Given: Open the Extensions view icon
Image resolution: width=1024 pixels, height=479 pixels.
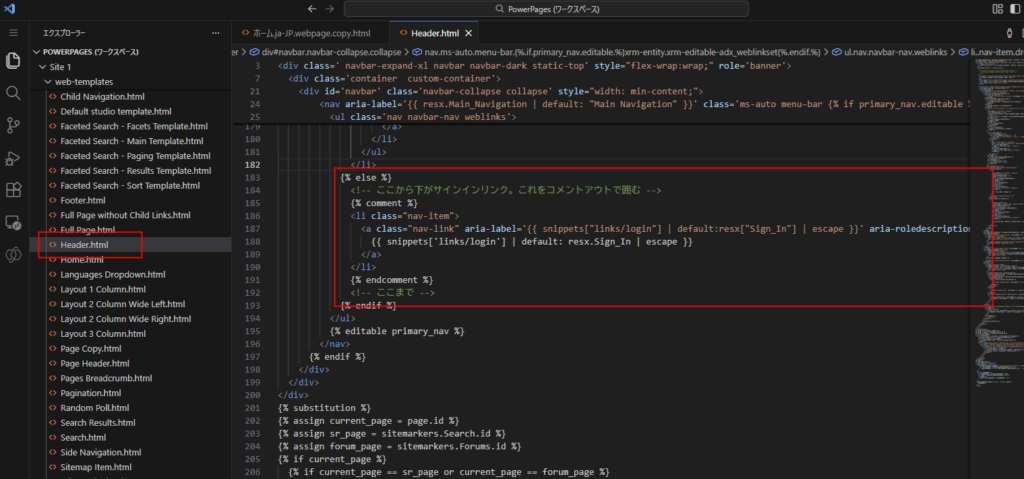Looking at the screenshot, I should [x=13, y=190].
